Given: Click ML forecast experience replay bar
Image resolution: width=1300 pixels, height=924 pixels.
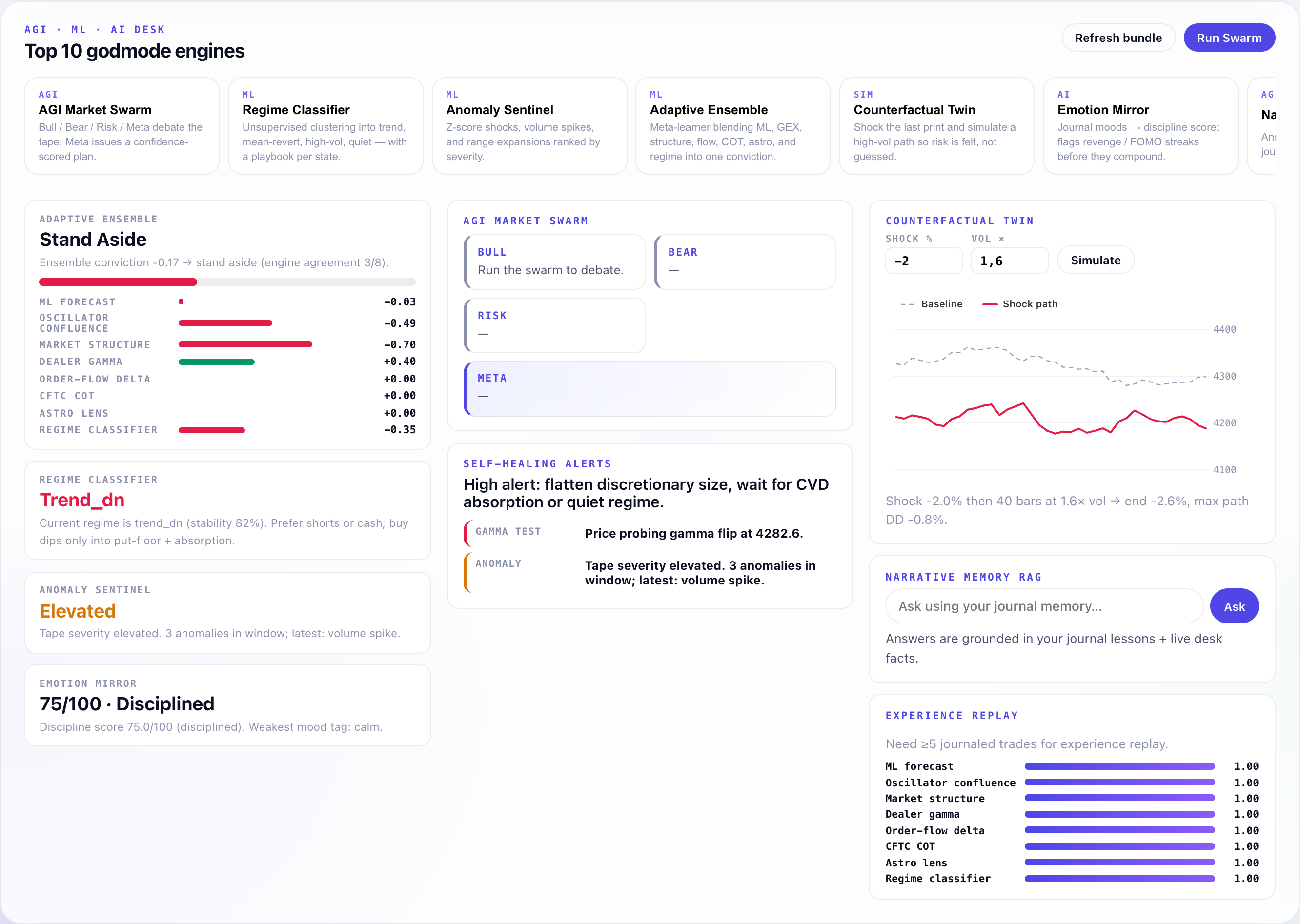Looking at the screenshot, I should tap(1119, 766).
